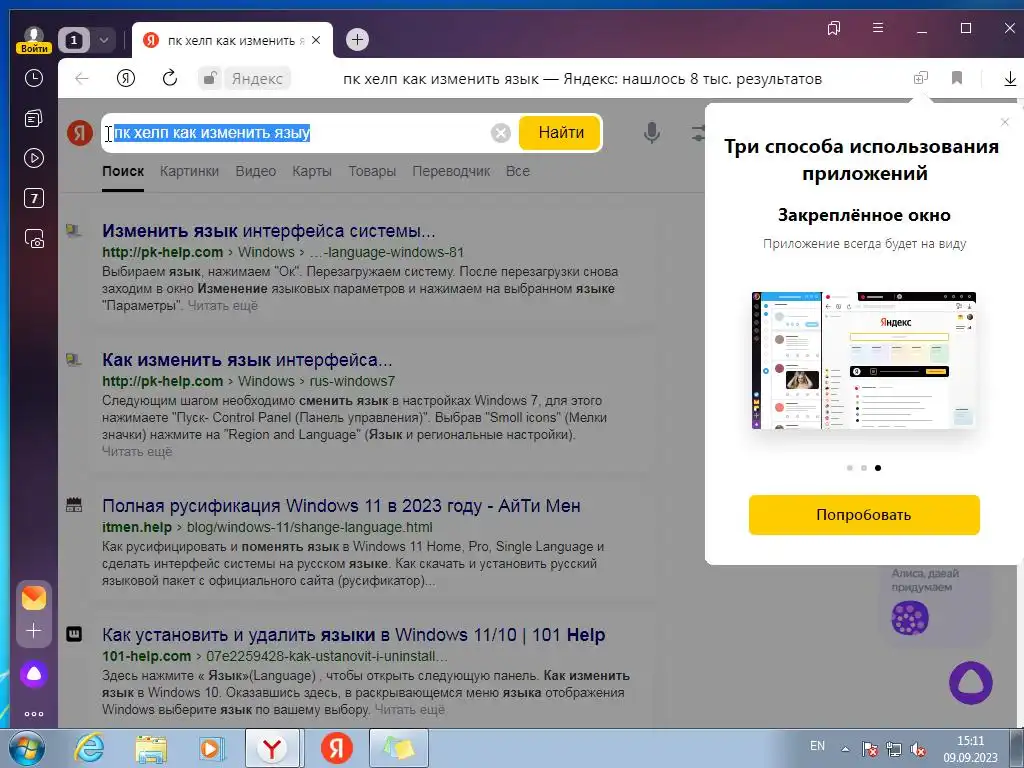Viewport: 1024px width, 768px height.
Task: Click the Войти profile icon
Action: (x=33, y=40)
